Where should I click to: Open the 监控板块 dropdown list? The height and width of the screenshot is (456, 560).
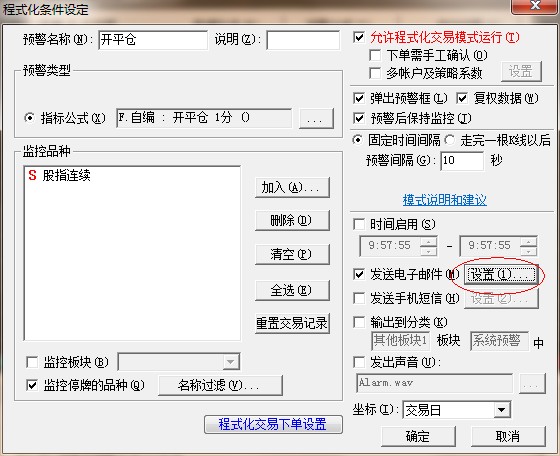pyautogui.click(x=230, y=362)
